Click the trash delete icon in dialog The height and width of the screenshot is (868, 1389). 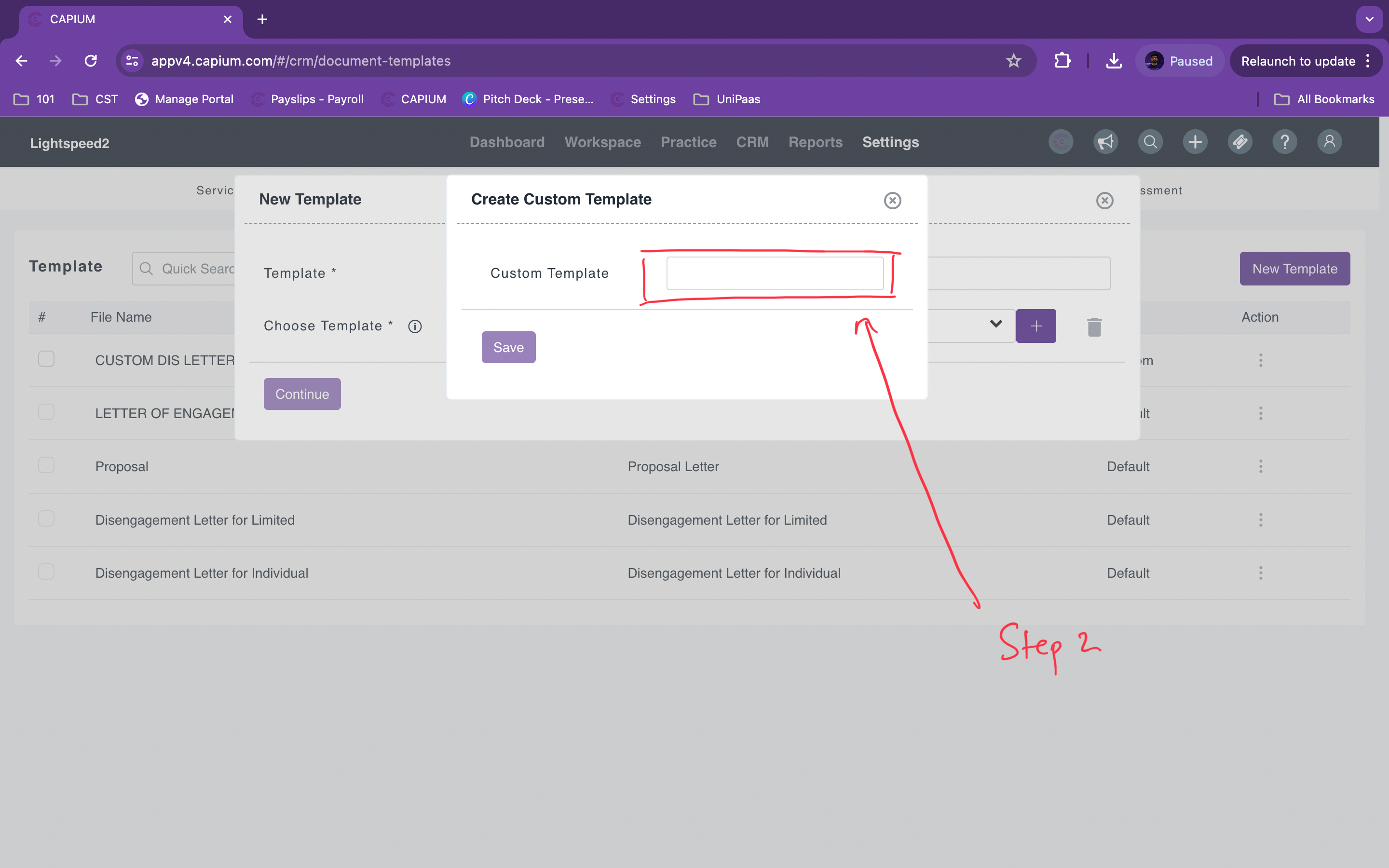click(x=1094, y=326)
